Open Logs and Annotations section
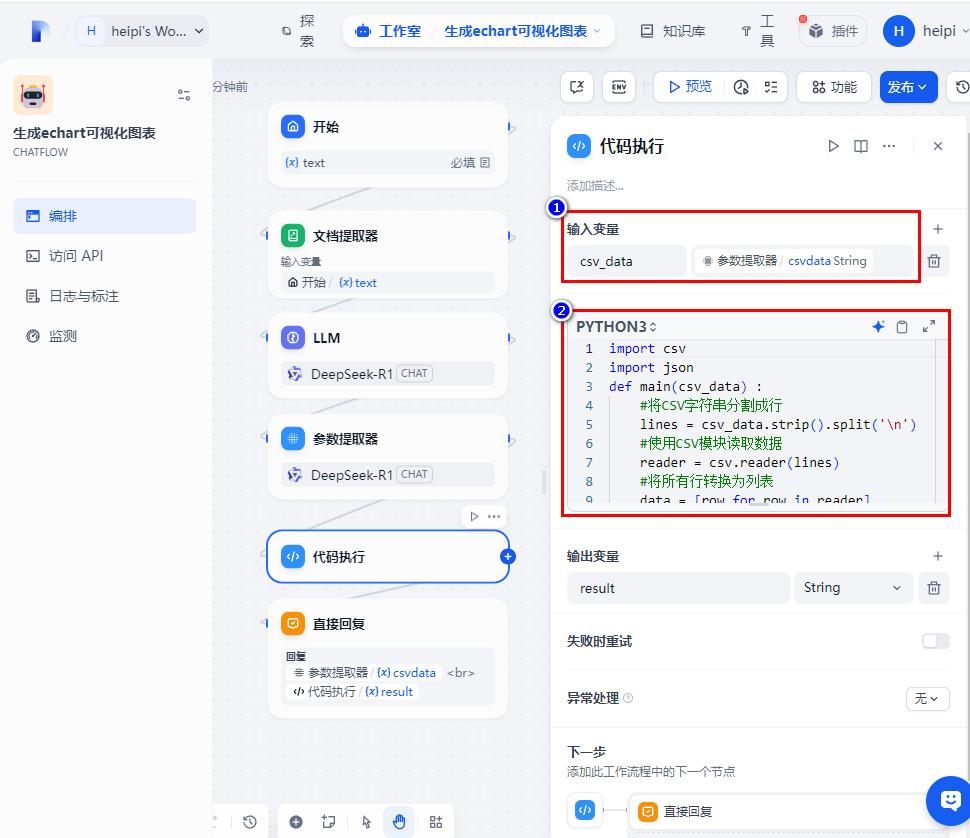This screenshot has width=970, height=838. [x=83, y=296]
